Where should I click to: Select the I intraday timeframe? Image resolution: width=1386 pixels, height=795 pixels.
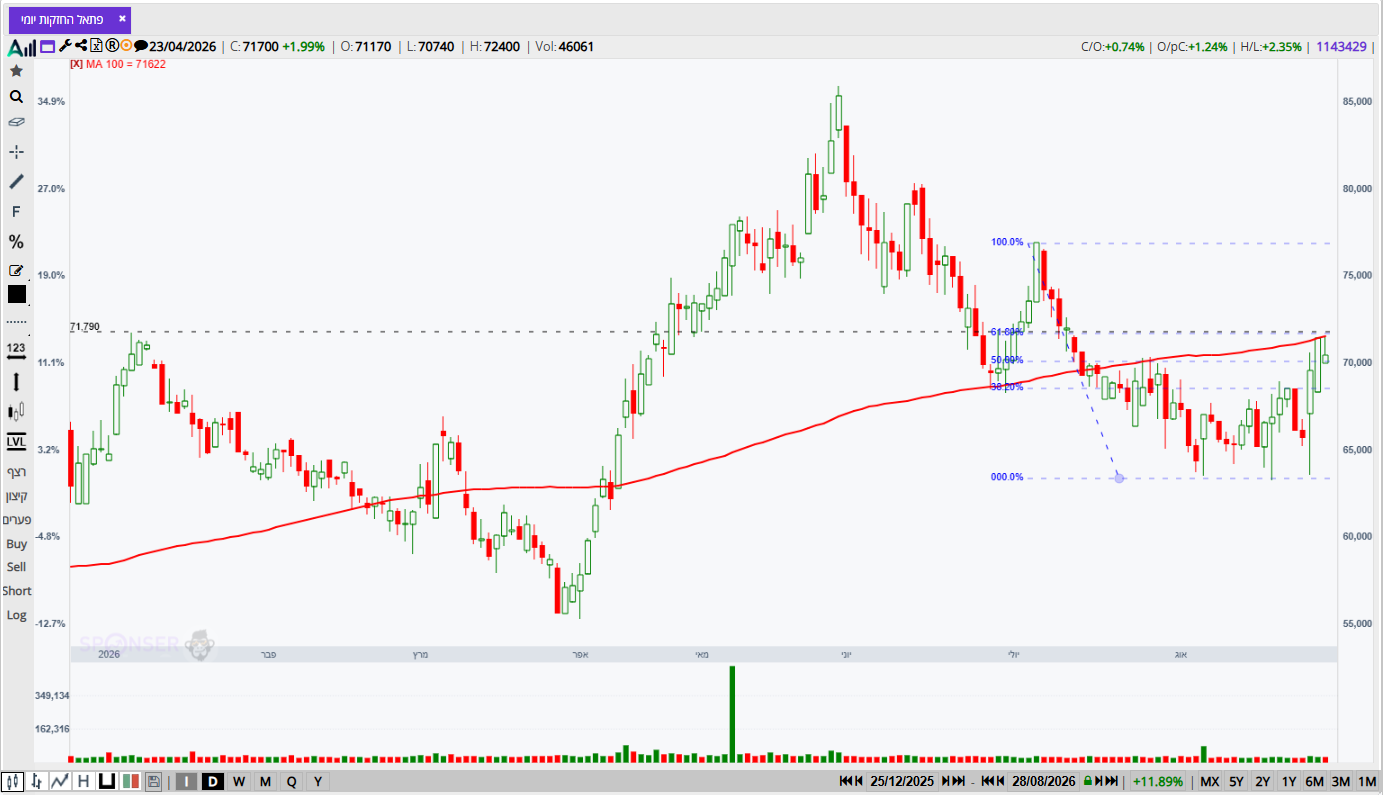point(186,781)
